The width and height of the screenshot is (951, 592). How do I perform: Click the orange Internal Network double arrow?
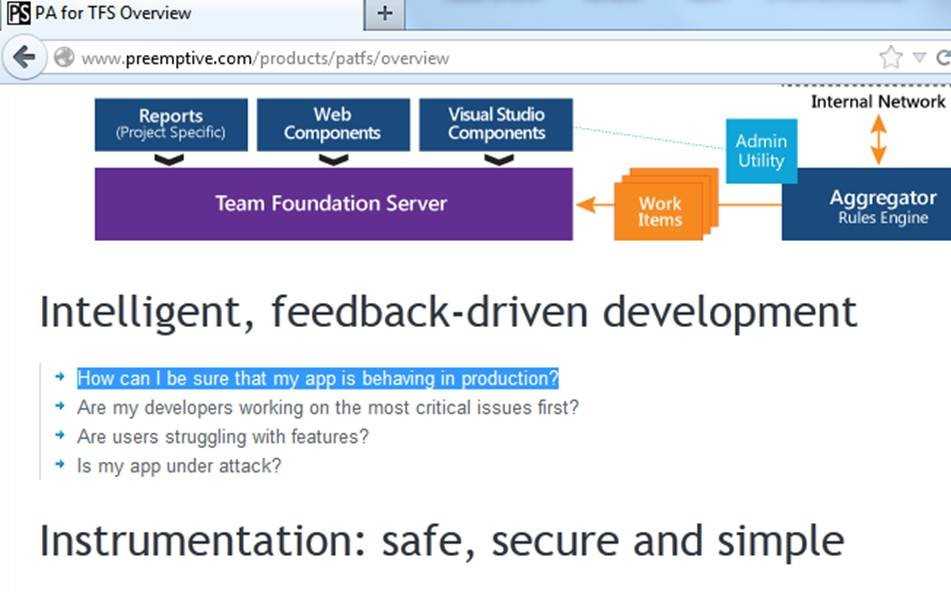coord(878,139)
